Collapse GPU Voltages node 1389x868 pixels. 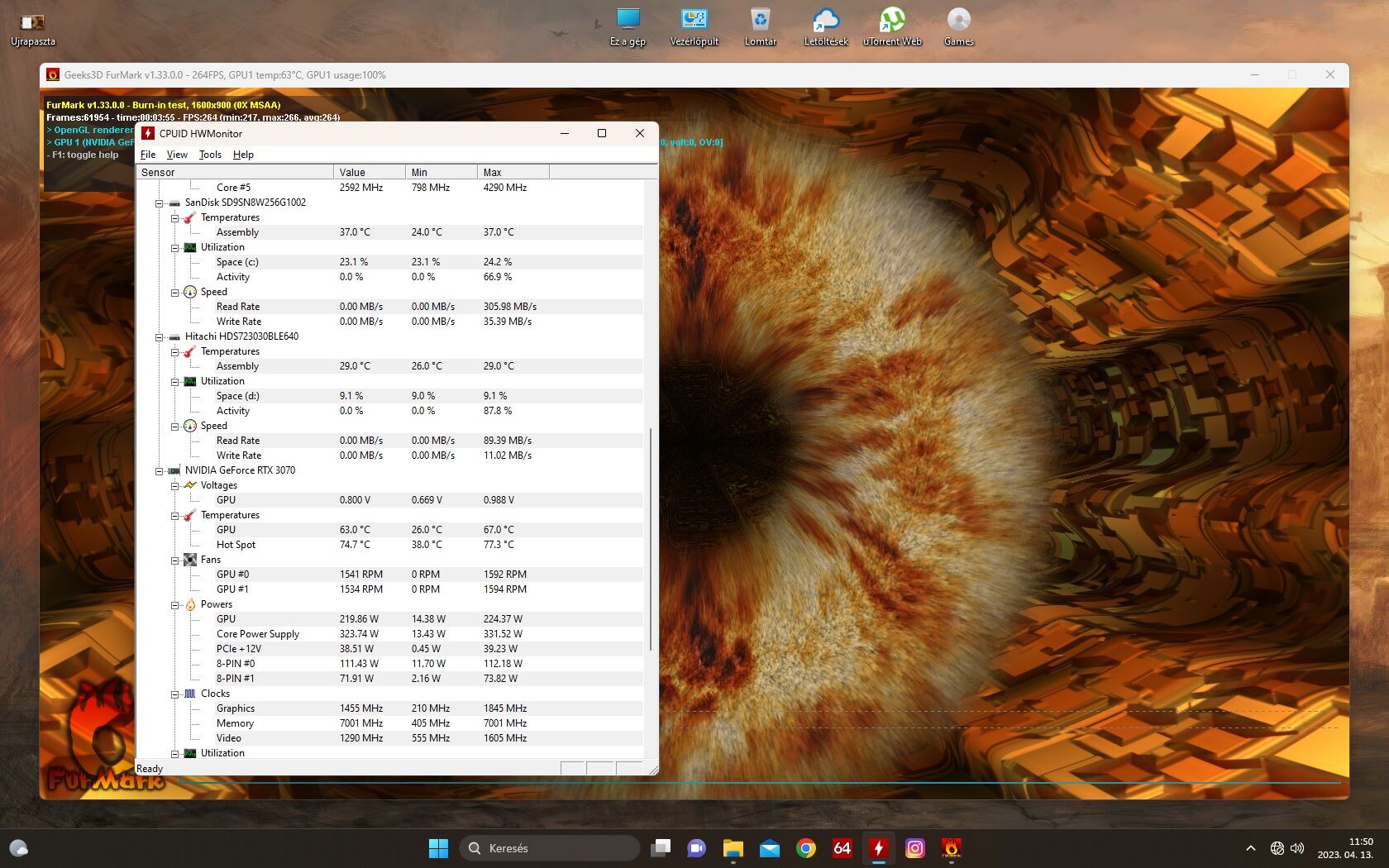pyautogui.click(x=174, y=486)
